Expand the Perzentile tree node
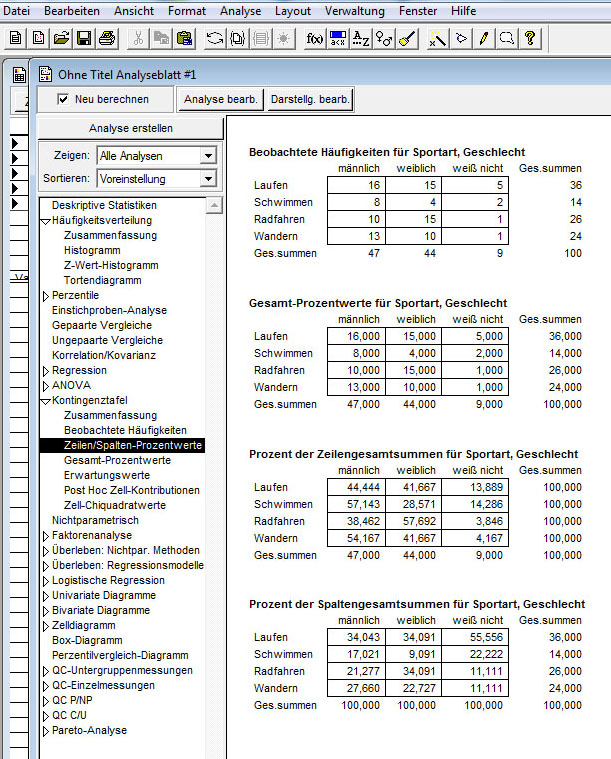The width and height of the screenshot is (611, 759). pyautogui.click(x=46, y=296)
